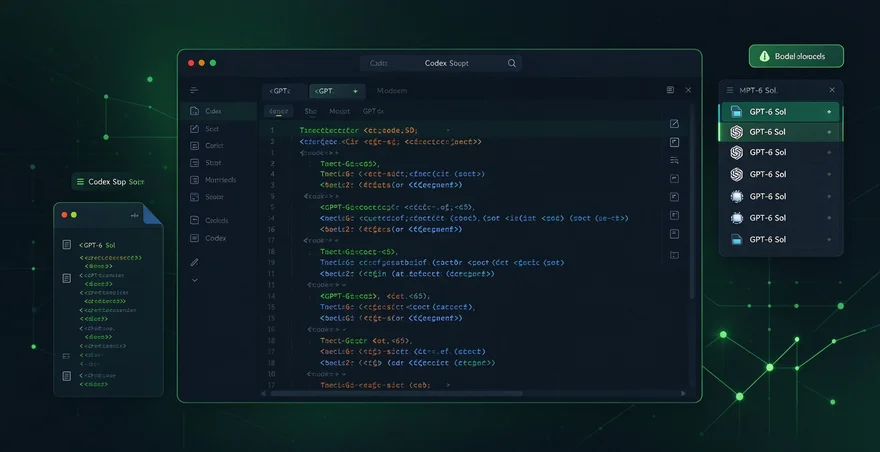
Task: Click the diamond icon on the first GPT-6 Sol row
Action: coord(829,112)
